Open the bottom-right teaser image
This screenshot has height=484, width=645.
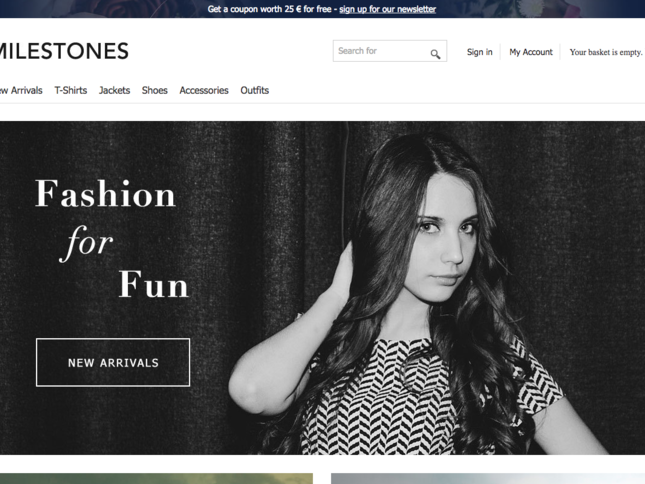tap(487, 478)
